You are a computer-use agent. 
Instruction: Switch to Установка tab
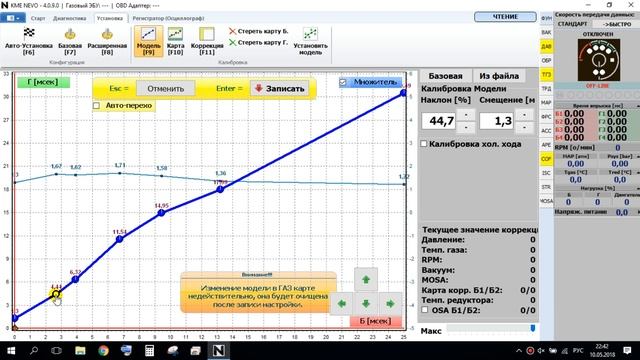pyautogui.click(x=109, y=18)
